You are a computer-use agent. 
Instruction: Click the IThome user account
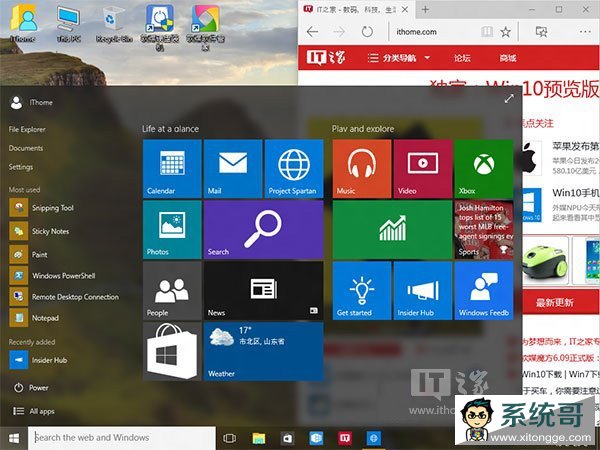pyautogui.click(x=31, y=103)
